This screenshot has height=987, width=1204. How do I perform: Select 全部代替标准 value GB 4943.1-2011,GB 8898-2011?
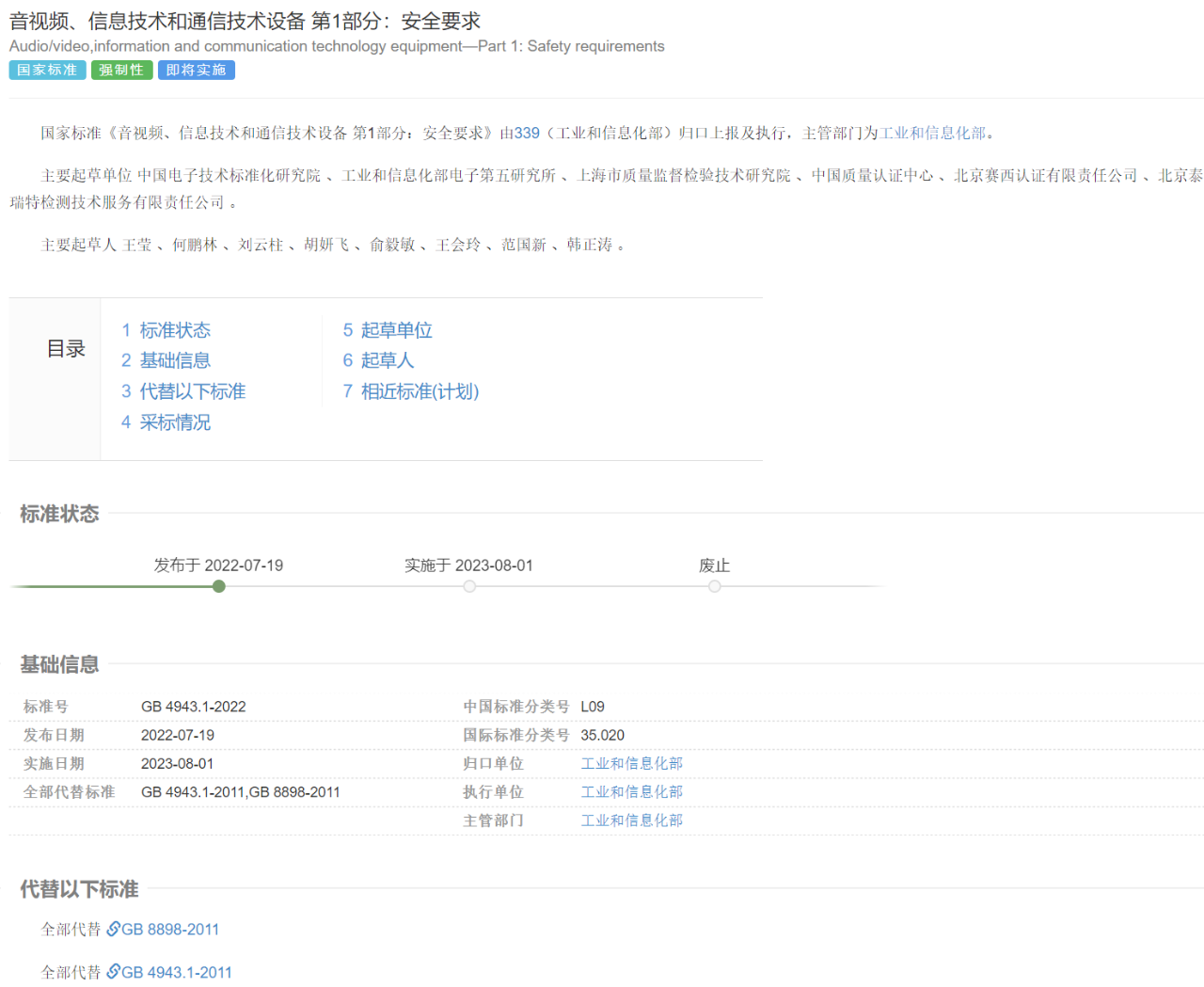tap(241, 792)
